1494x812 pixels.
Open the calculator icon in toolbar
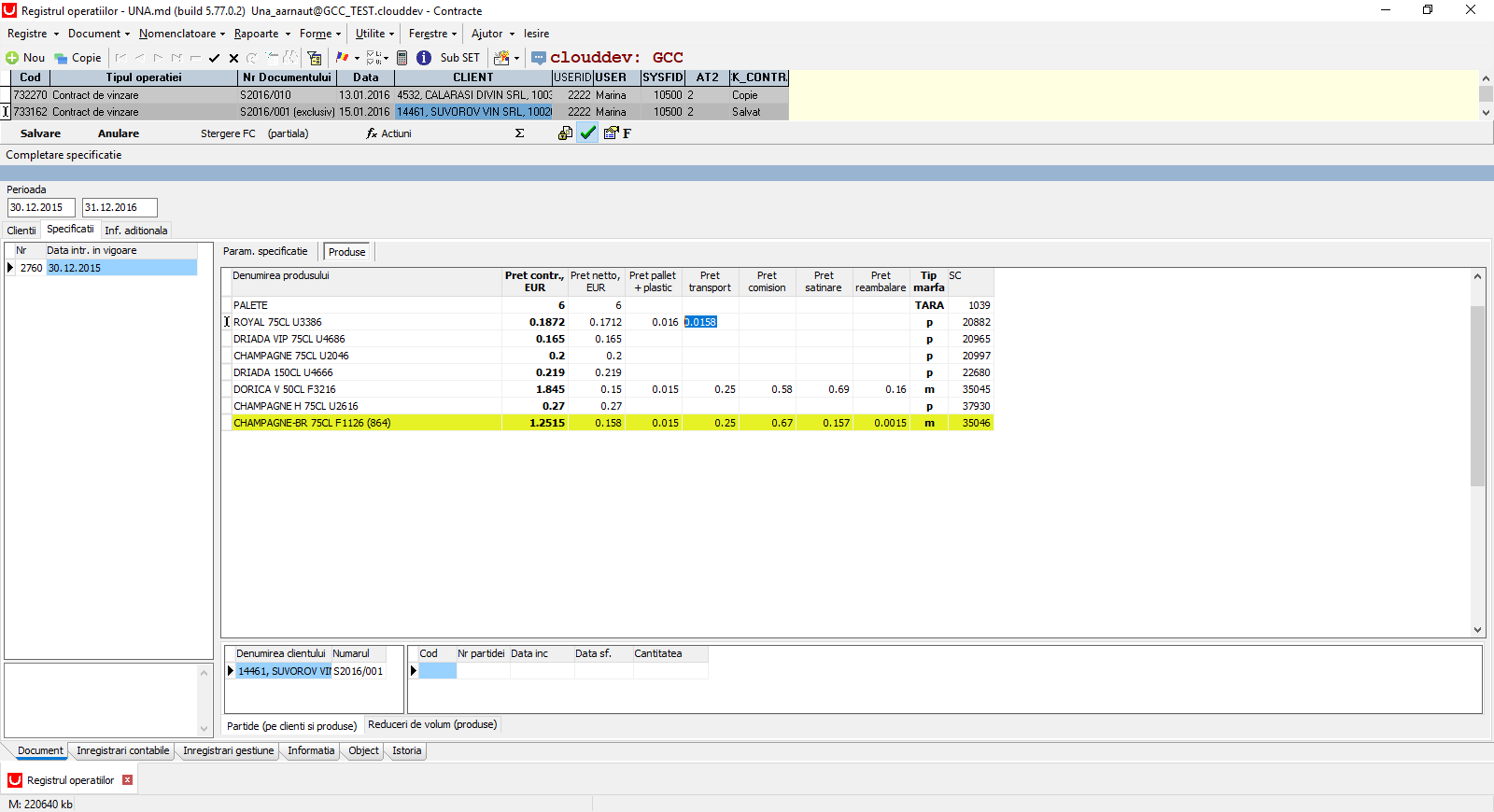coord(402,58)
